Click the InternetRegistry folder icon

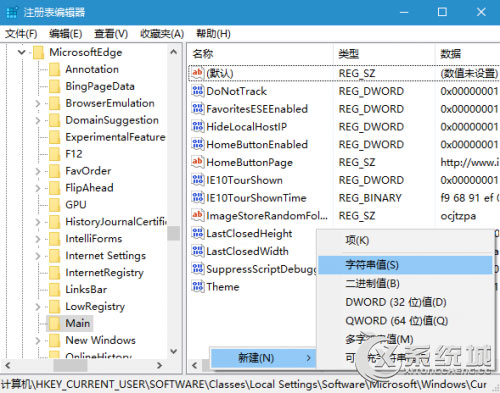coord(54,272)
